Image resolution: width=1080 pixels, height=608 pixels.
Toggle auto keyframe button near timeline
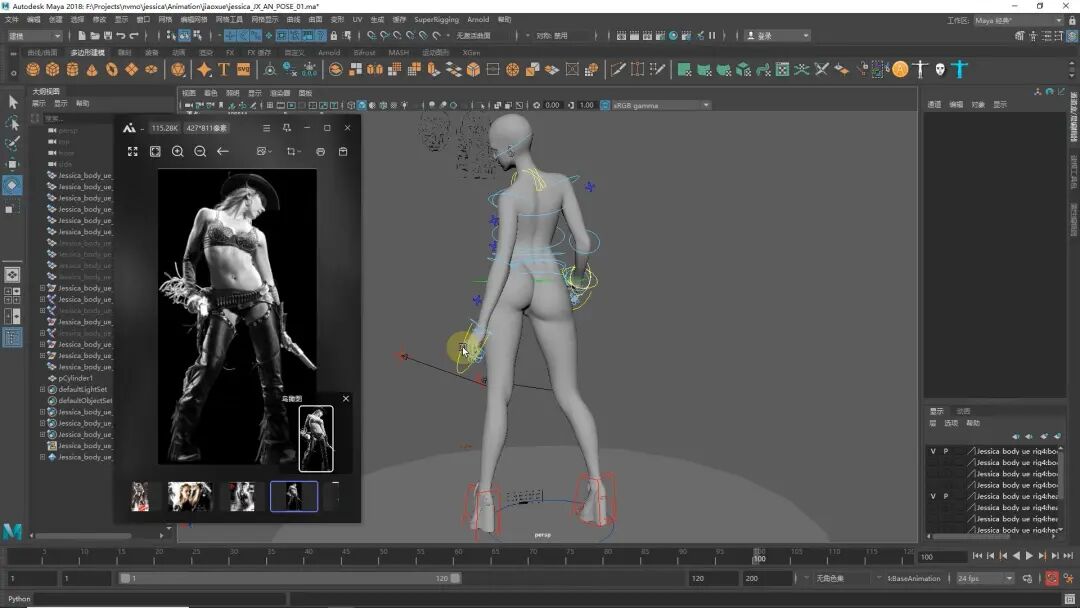click(x=1052, y=578)
